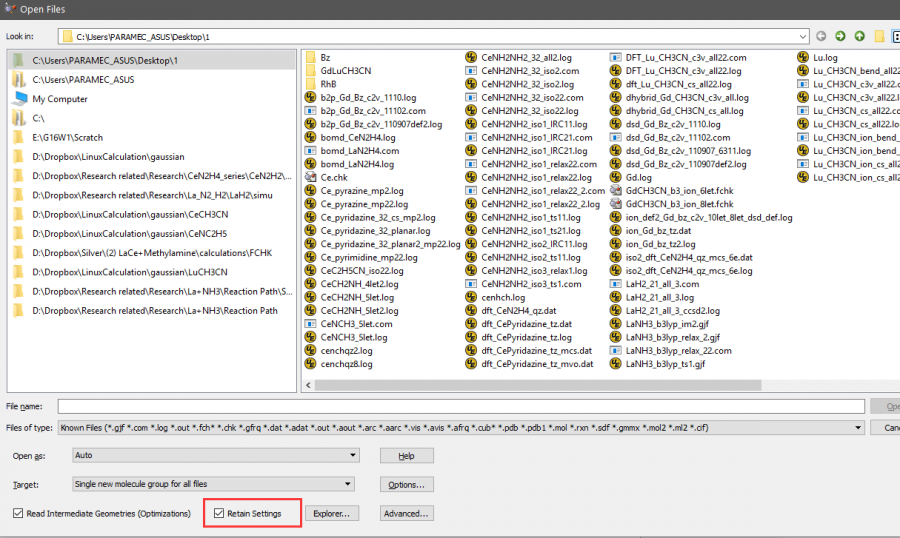
Task: Click the Advanced... button
Action: 406,513
